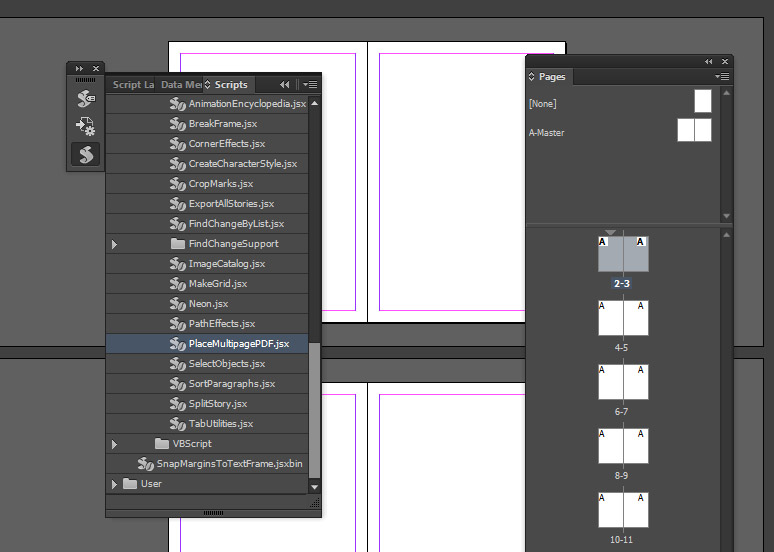
Task: Click the [None] master label
Action: point(542,104)
